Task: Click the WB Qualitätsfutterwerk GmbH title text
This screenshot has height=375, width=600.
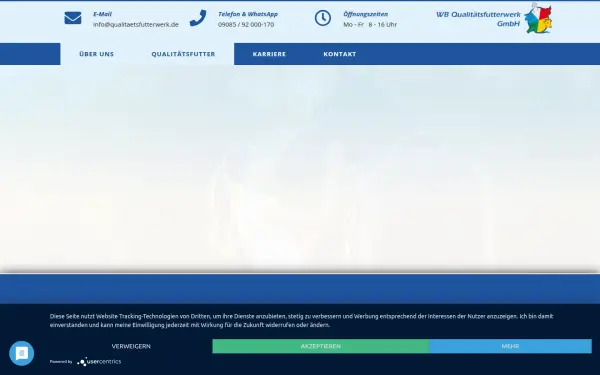Action: pyautogui.click(x=478, y=19)
